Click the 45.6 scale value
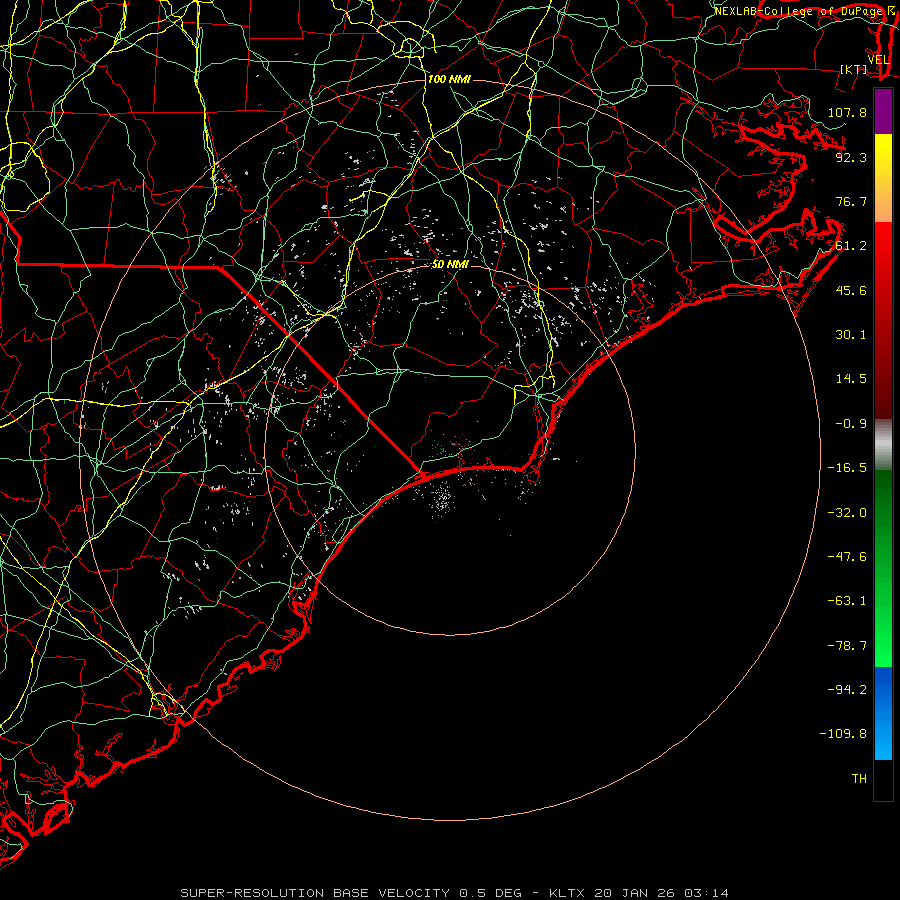 coord(851,290)
